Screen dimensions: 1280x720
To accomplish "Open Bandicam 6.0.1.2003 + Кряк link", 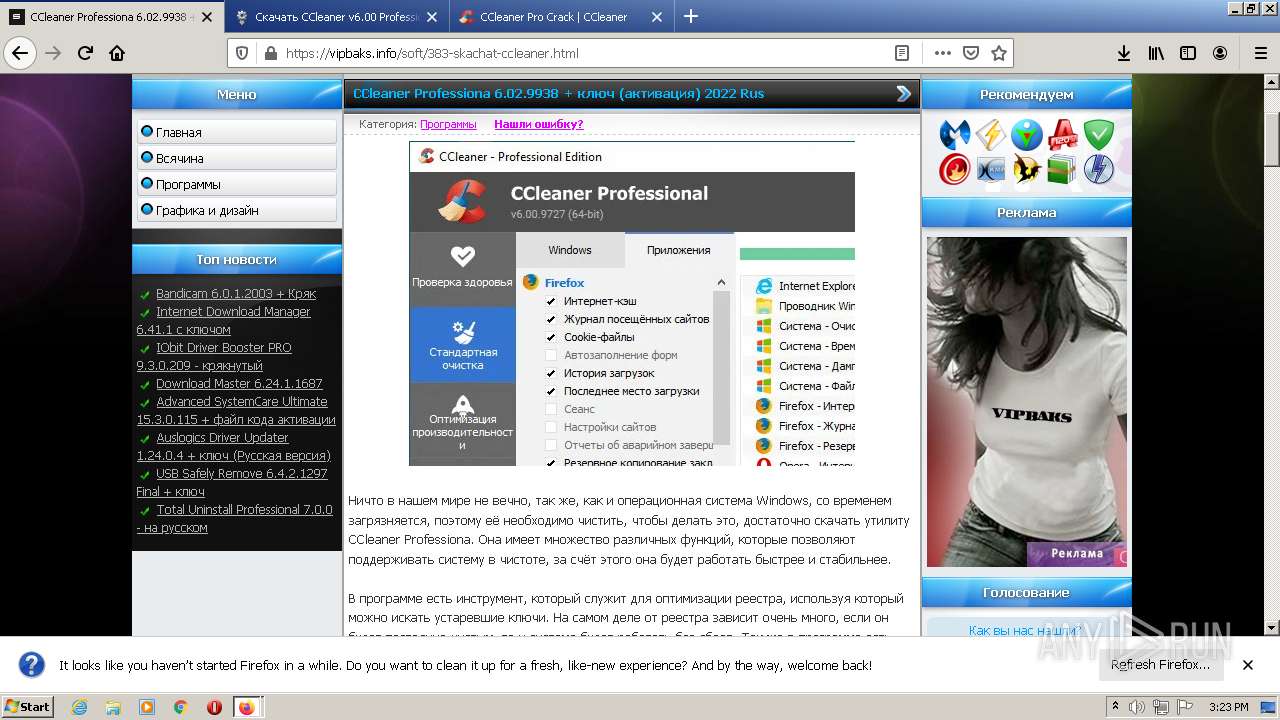I will tap(236, 293).
